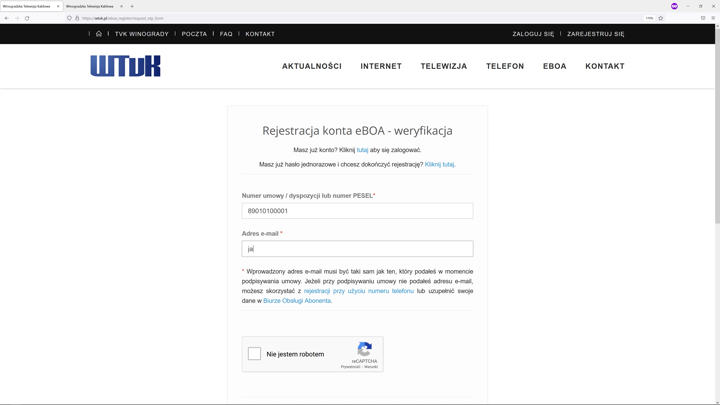Screen dimensions: 720x405
Task: Open a new browser tab
Action: (x=132, y=6)
